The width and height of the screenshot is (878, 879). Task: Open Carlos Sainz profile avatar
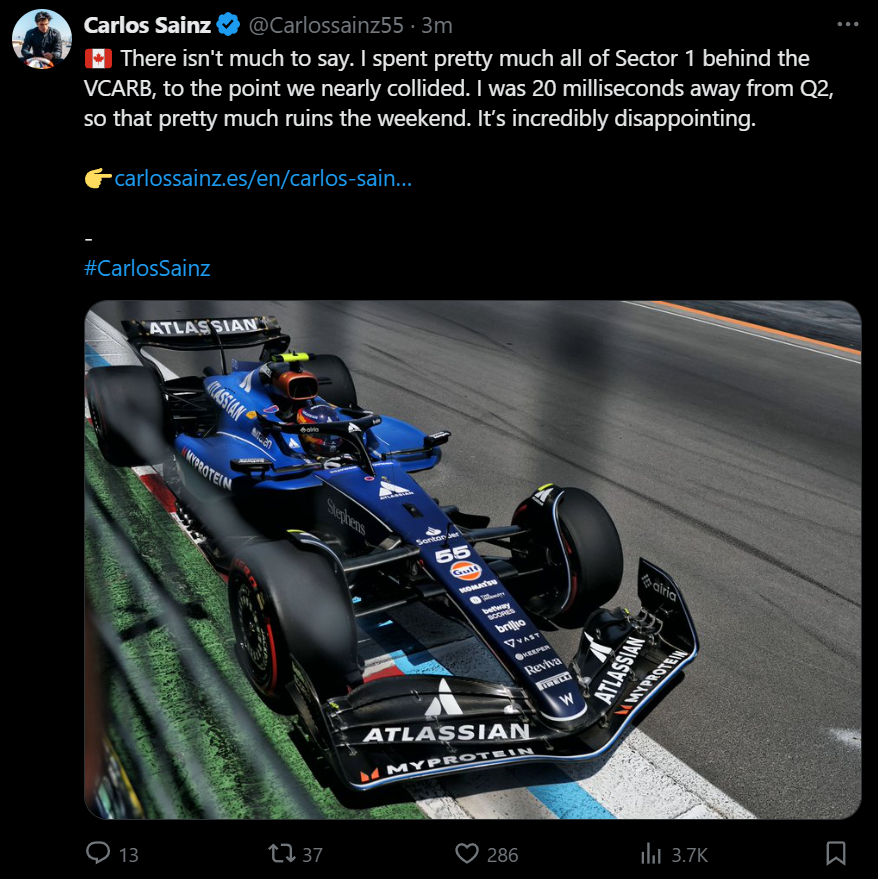(x=42, y=39)
